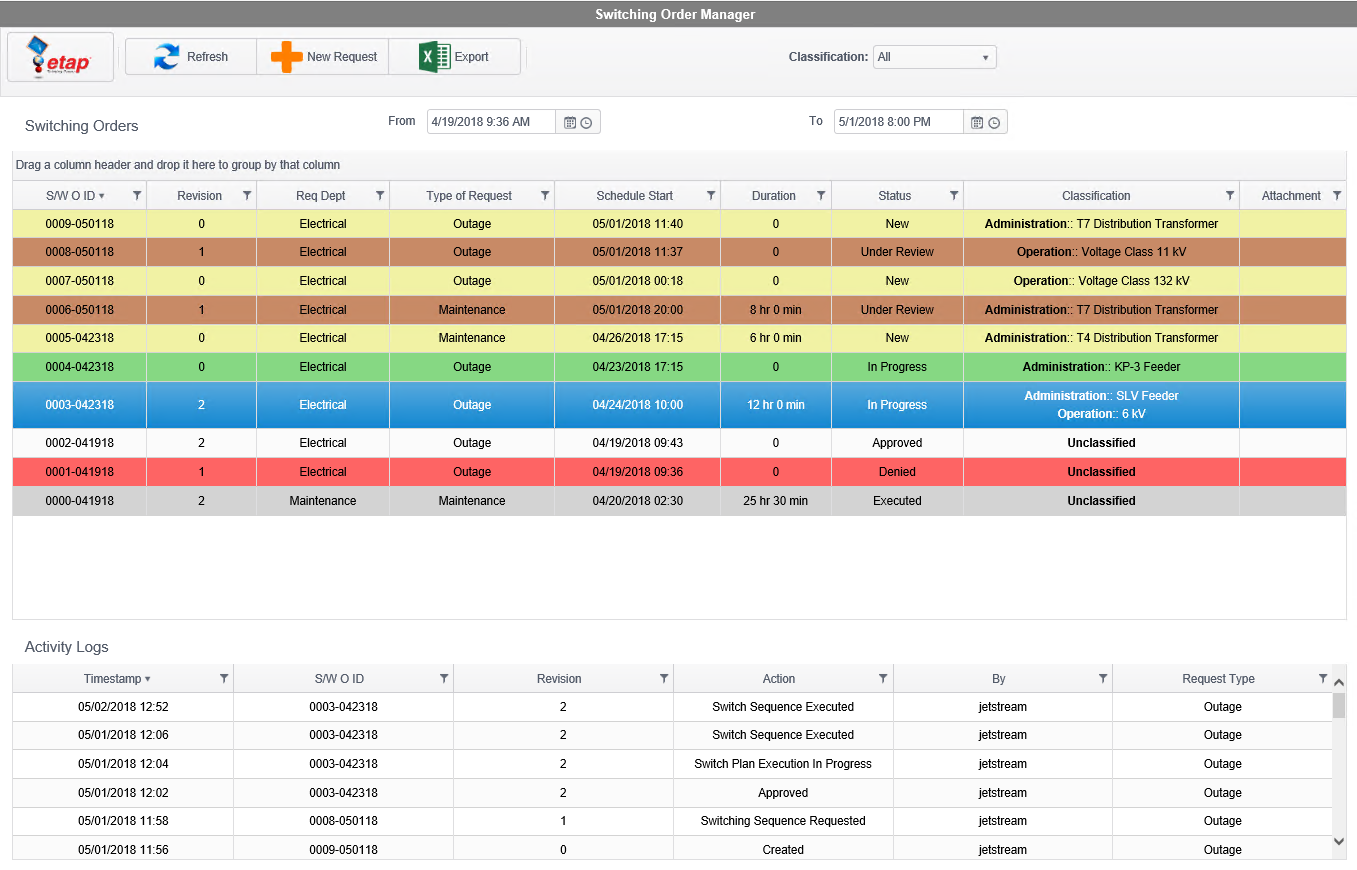This screenshot has height=870, width=1357.
Task: Click the filter funnel on the By column
Action: 1104,678
